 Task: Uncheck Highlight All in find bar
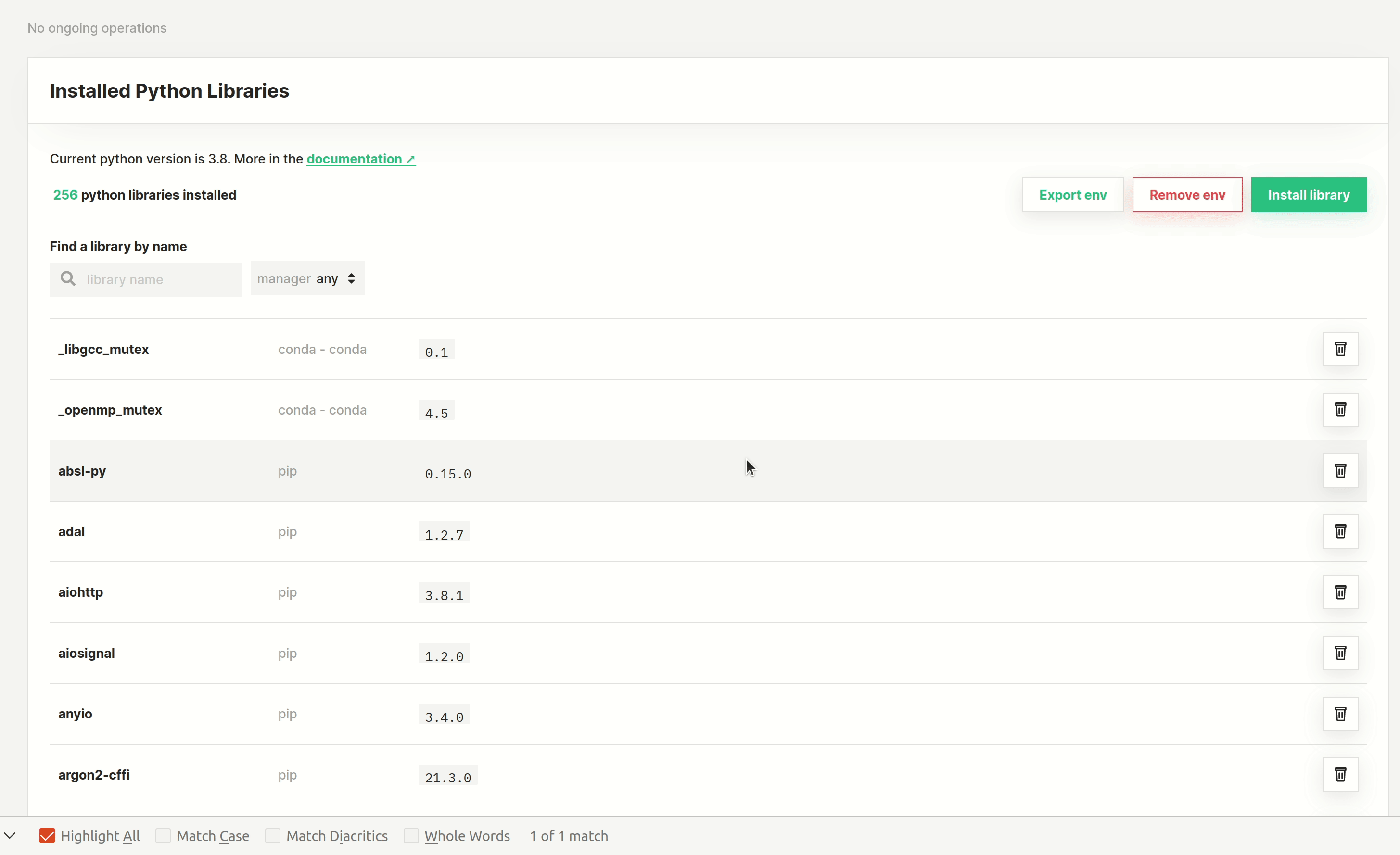pos(47,836)
